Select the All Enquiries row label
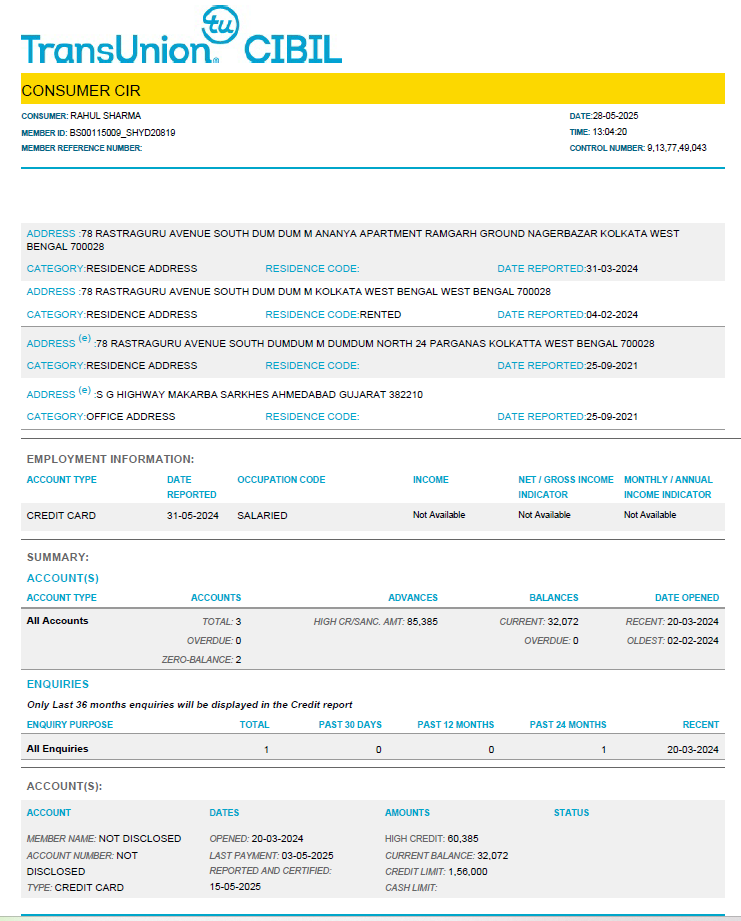The width and height of the screenshot is (741, 921). 58,749
